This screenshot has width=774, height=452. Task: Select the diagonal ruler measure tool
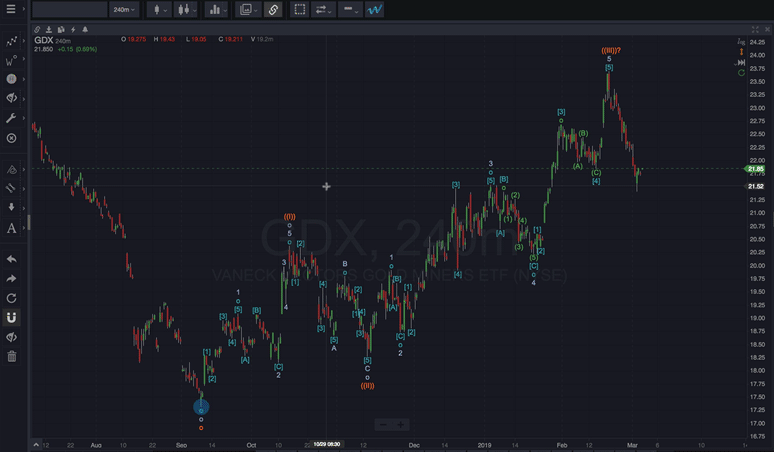[11, 188]
